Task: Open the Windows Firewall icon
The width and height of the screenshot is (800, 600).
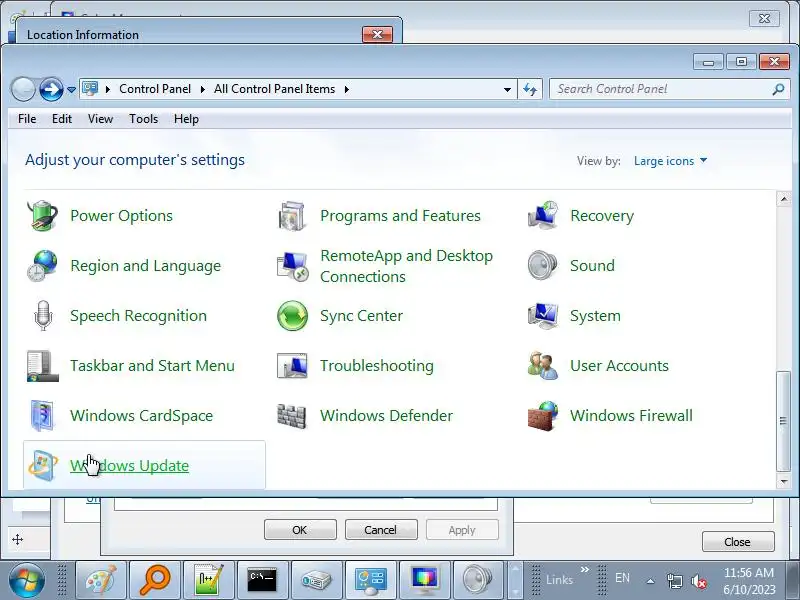Action: coord(542,416)
